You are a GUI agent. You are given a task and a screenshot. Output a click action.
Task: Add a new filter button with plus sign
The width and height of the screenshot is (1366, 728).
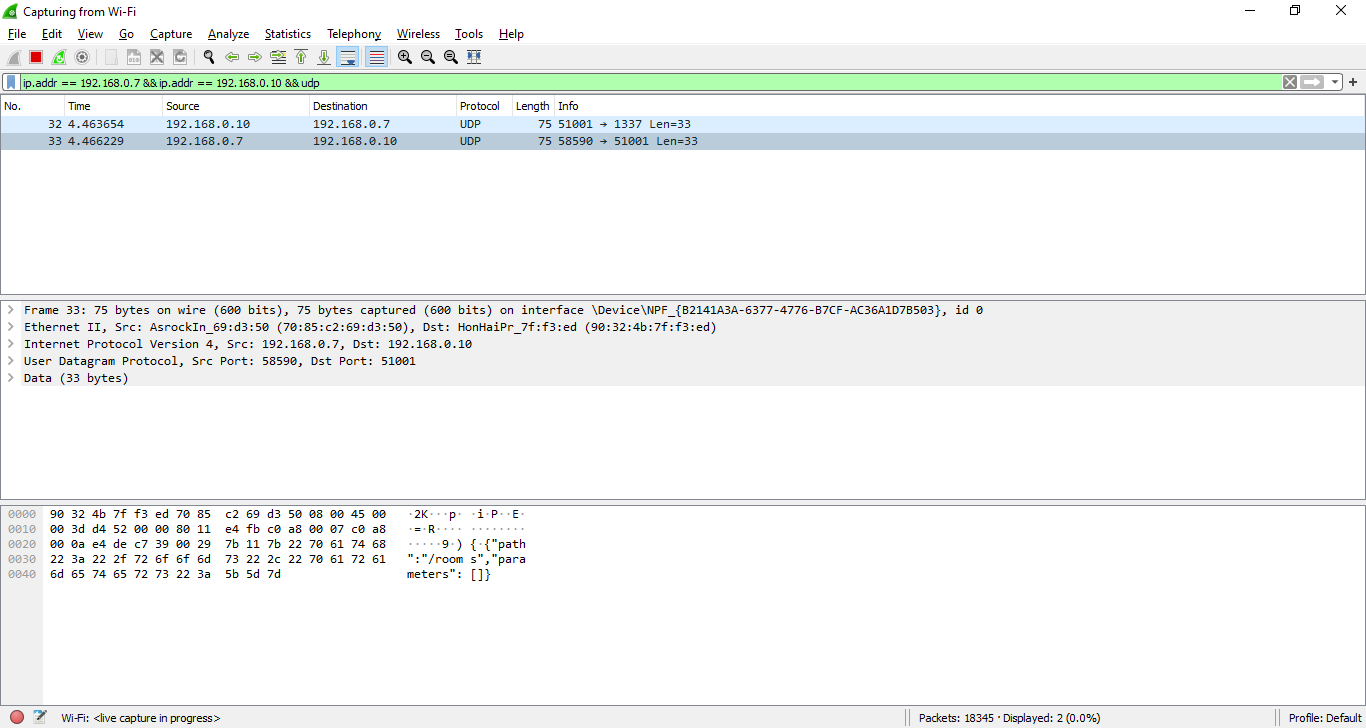(1354, 82)
